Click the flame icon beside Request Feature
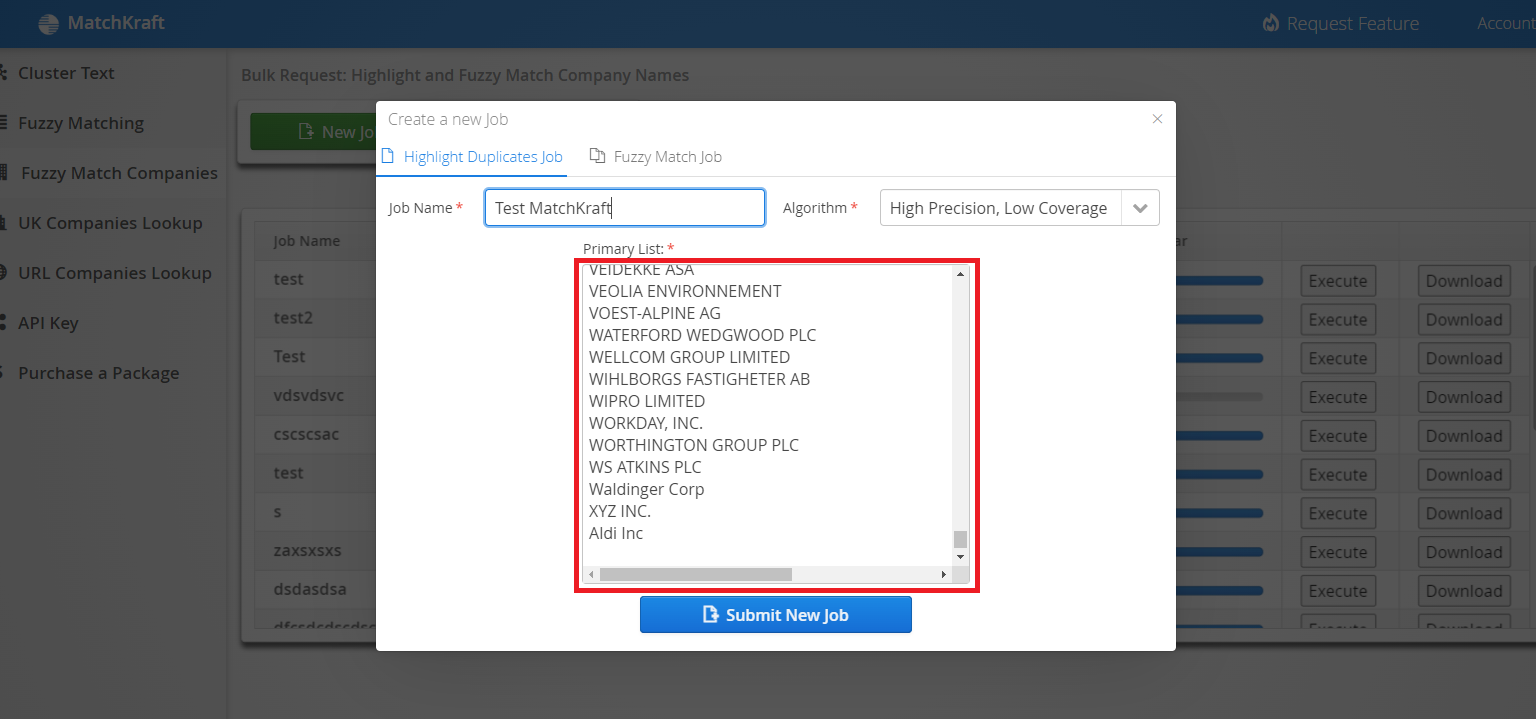This screenshot has width=1536, height=719. pyautogui.click(x=1271, y=23)
